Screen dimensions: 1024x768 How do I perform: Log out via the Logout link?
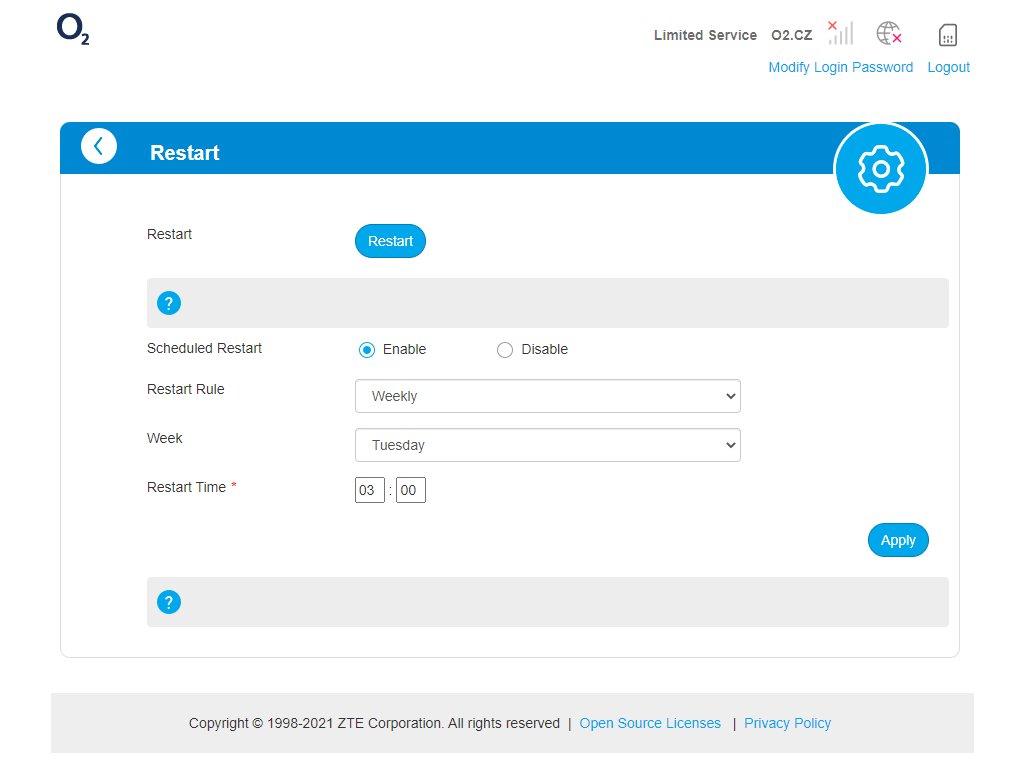coord(948,67)
